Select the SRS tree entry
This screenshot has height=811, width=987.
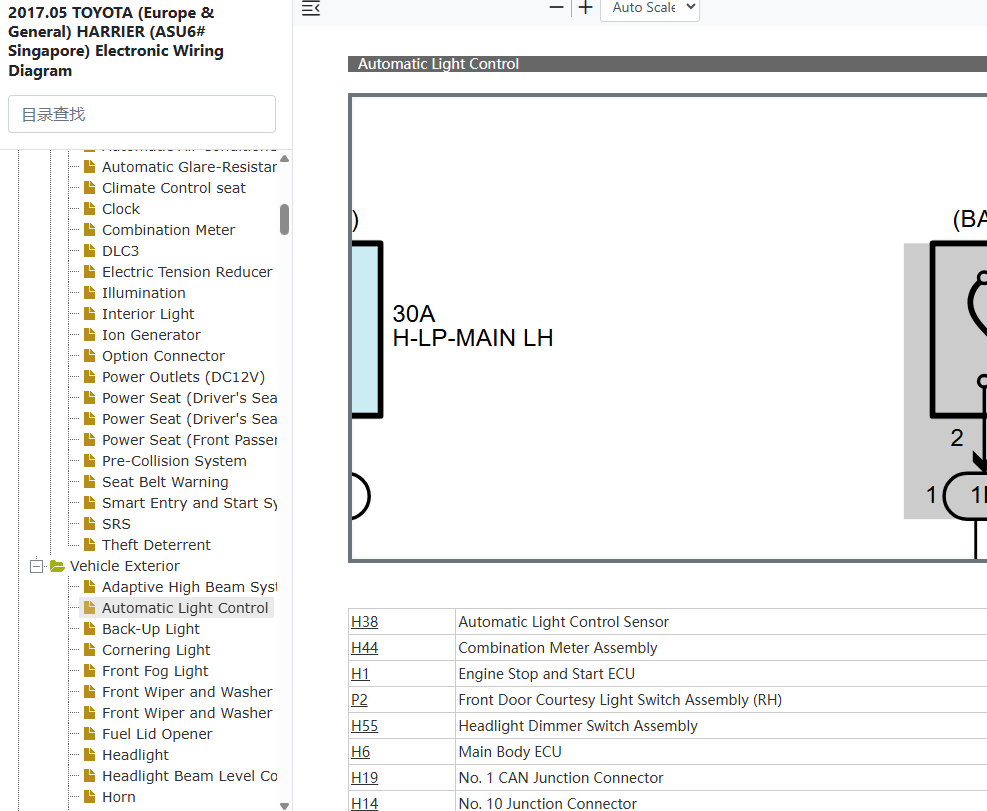(x=116, y=524)
